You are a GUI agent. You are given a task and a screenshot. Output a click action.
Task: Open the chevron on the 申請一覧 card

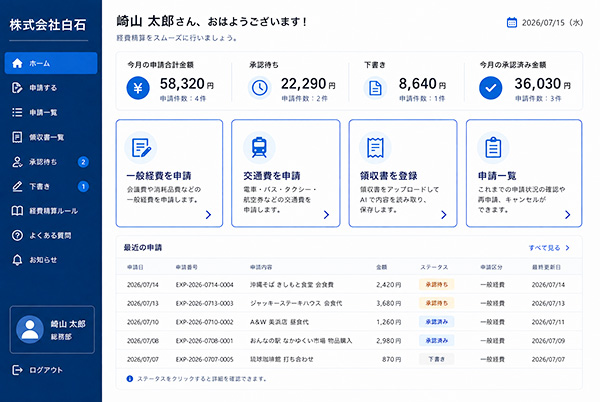pos(568,215)
